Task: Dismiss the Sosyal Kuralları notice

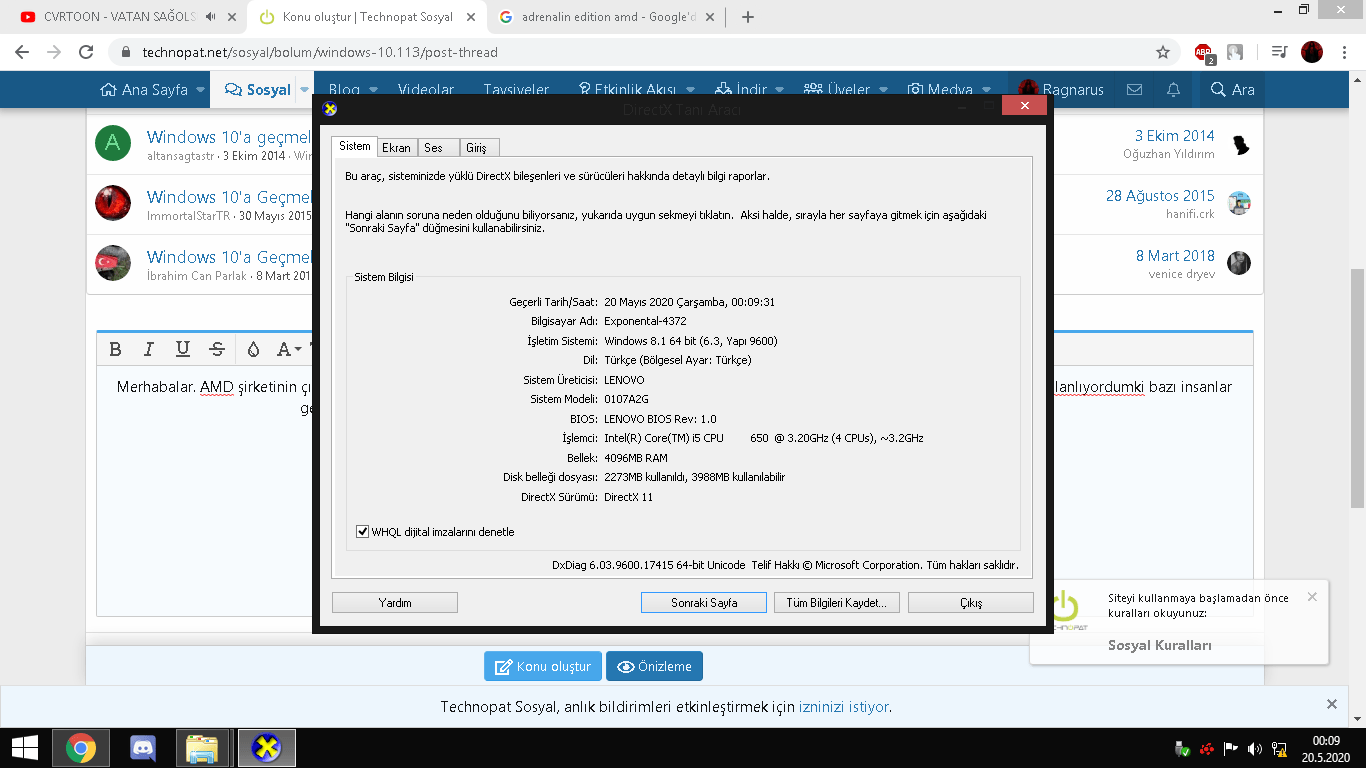Action: (1312, 597)
